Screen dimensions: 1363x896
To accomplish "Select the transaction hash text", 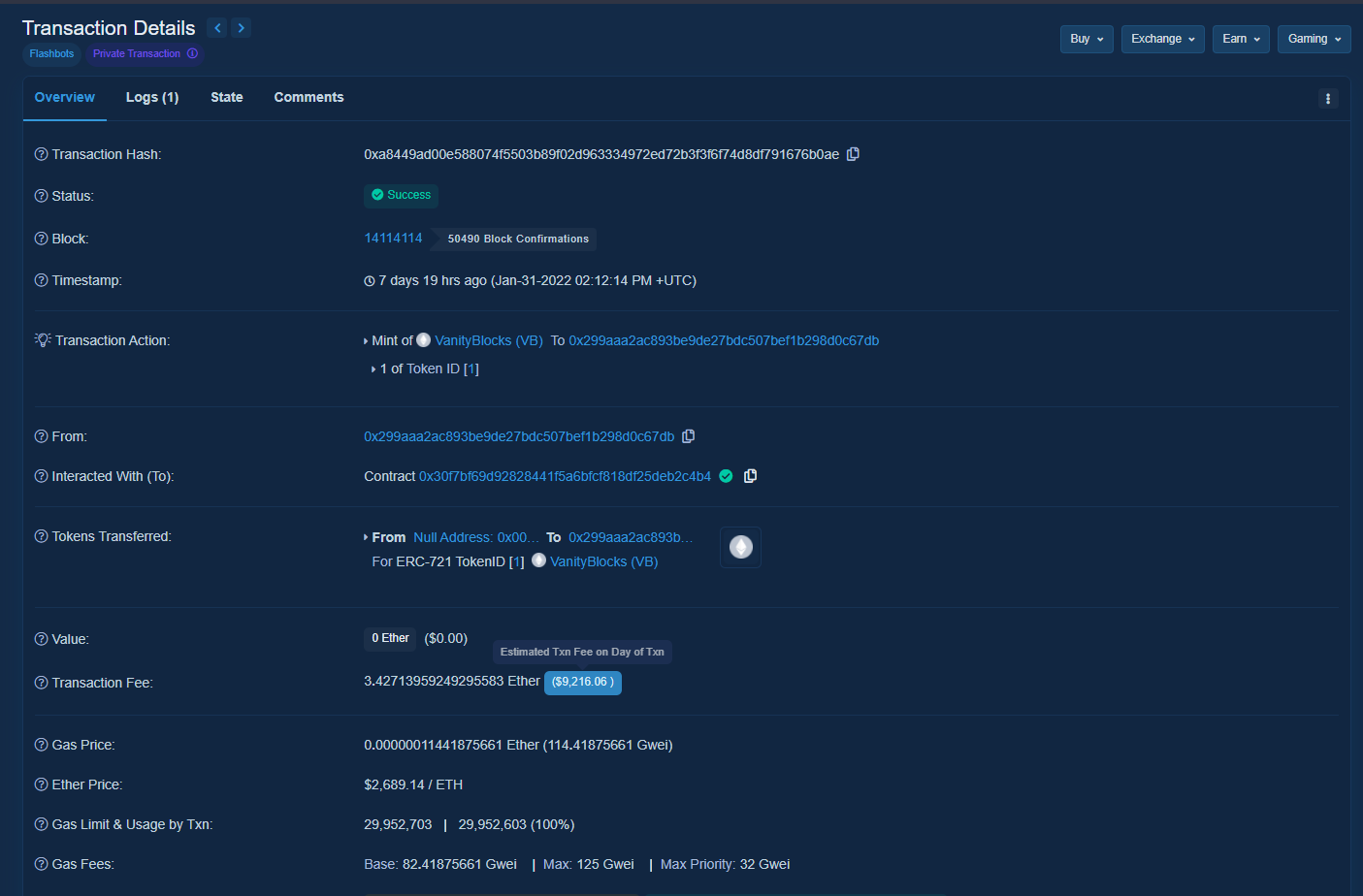I will click(601, 154).
